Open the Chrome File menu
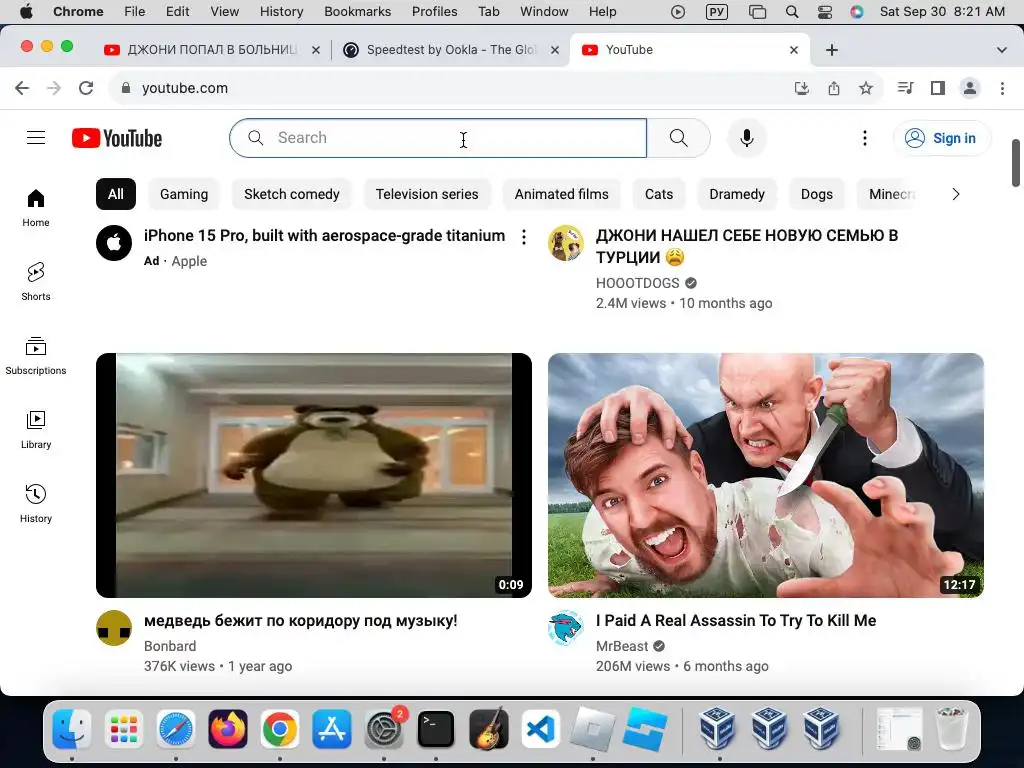The image size is (1024, 768). 135,12
